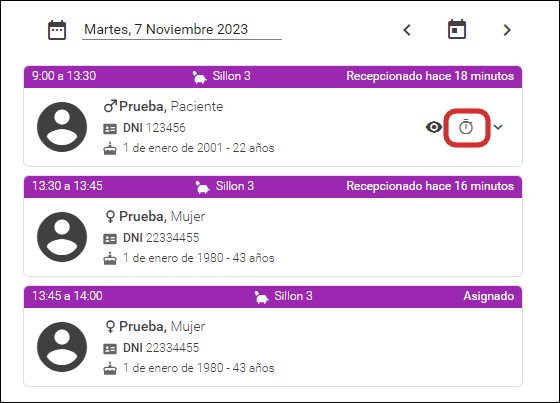560x403 pixels.
Task: Click the 'Asignado' status label
Action: point(489,296)
